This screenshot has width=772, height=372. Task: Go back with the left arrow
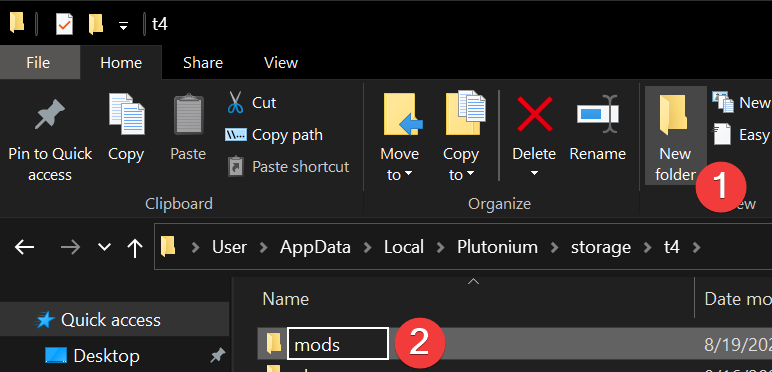click(x=24, y=247)
